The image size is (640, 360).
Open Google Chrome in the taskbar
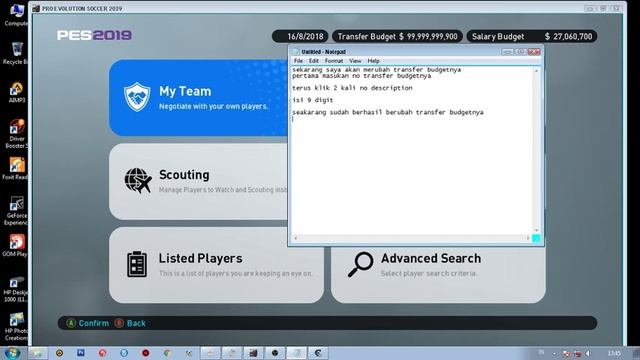[x=167, y=353]
